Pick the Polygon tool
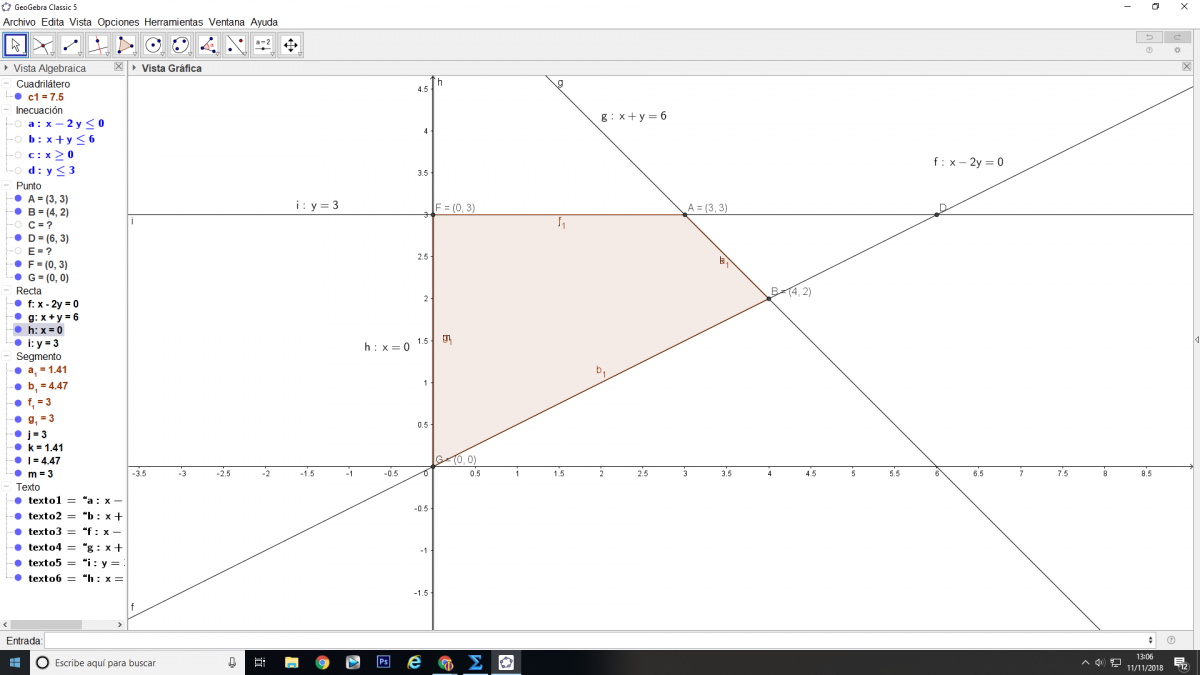Screen dimensions: 1200x675 [126, 45]
